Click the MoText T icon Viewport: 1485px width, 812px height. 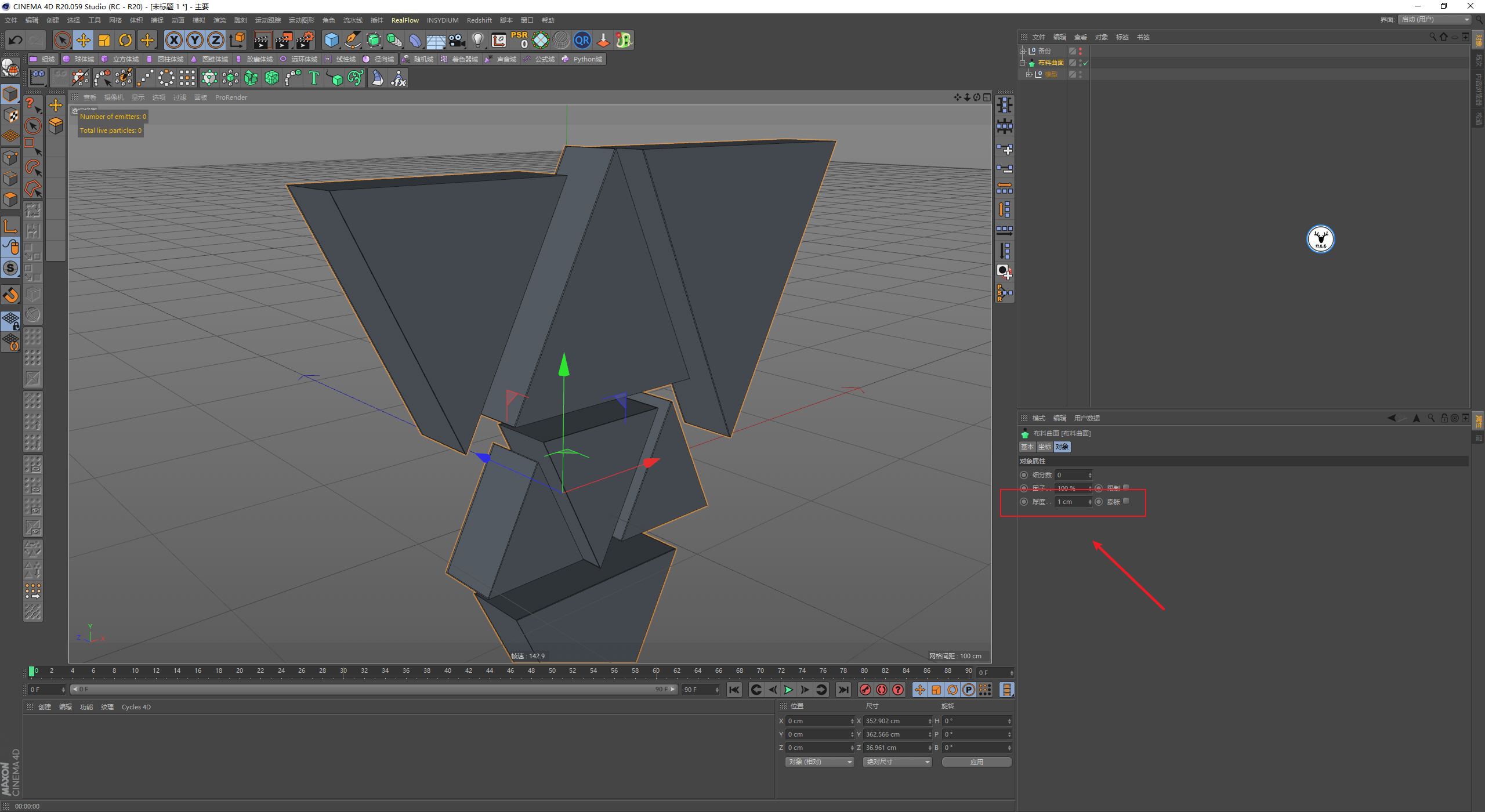coord(314,78)
